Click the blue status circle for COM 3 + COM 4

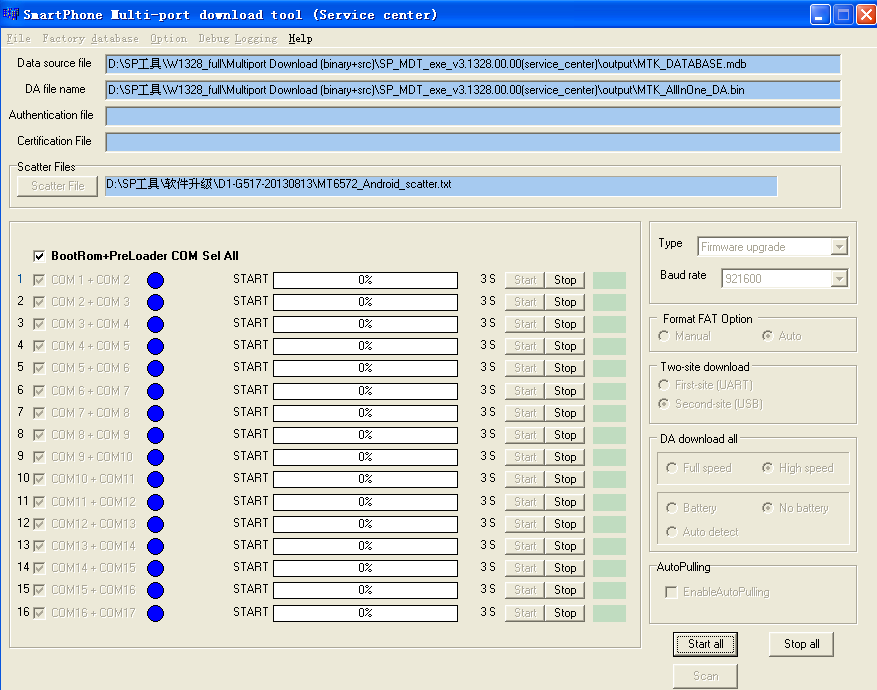tap(155, 324)
